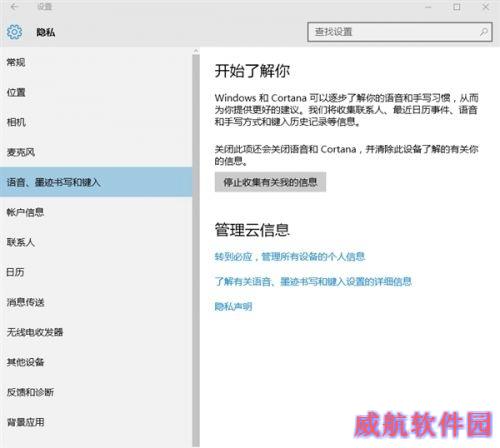Click into the 查找设置 search field
Screen dimensions: 500x448
point(400,32)
